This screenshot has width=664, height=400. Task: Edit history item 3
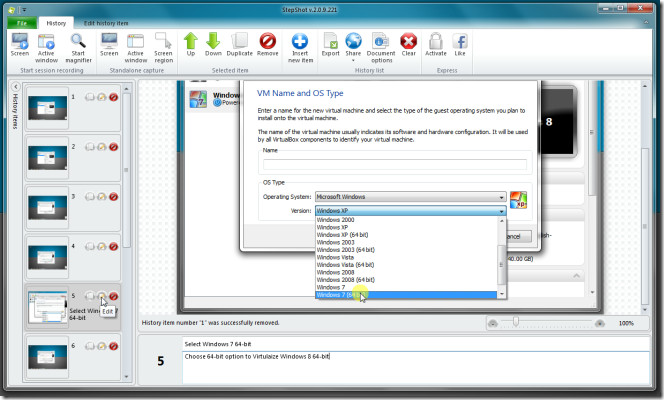(102, 197)
